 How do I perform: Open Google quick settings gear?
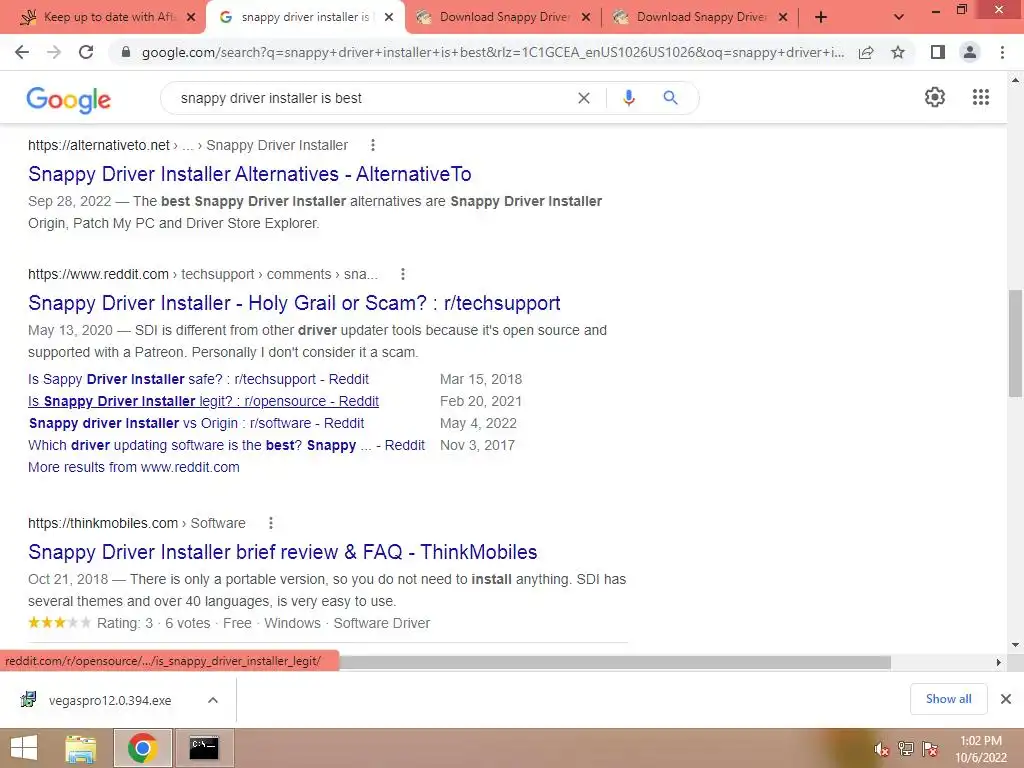[x=935, y=97]
